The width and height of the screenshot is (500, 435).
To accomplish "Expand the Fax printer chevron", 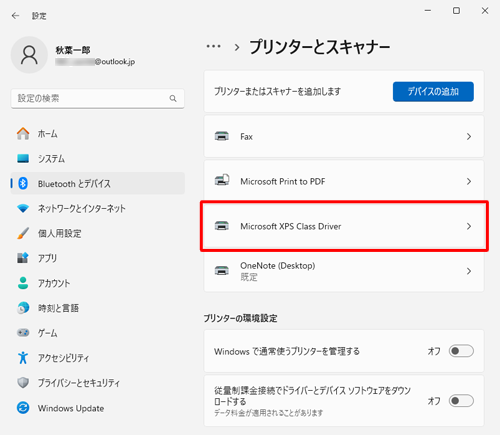I will pyautogui.click(x=469, y=137).
